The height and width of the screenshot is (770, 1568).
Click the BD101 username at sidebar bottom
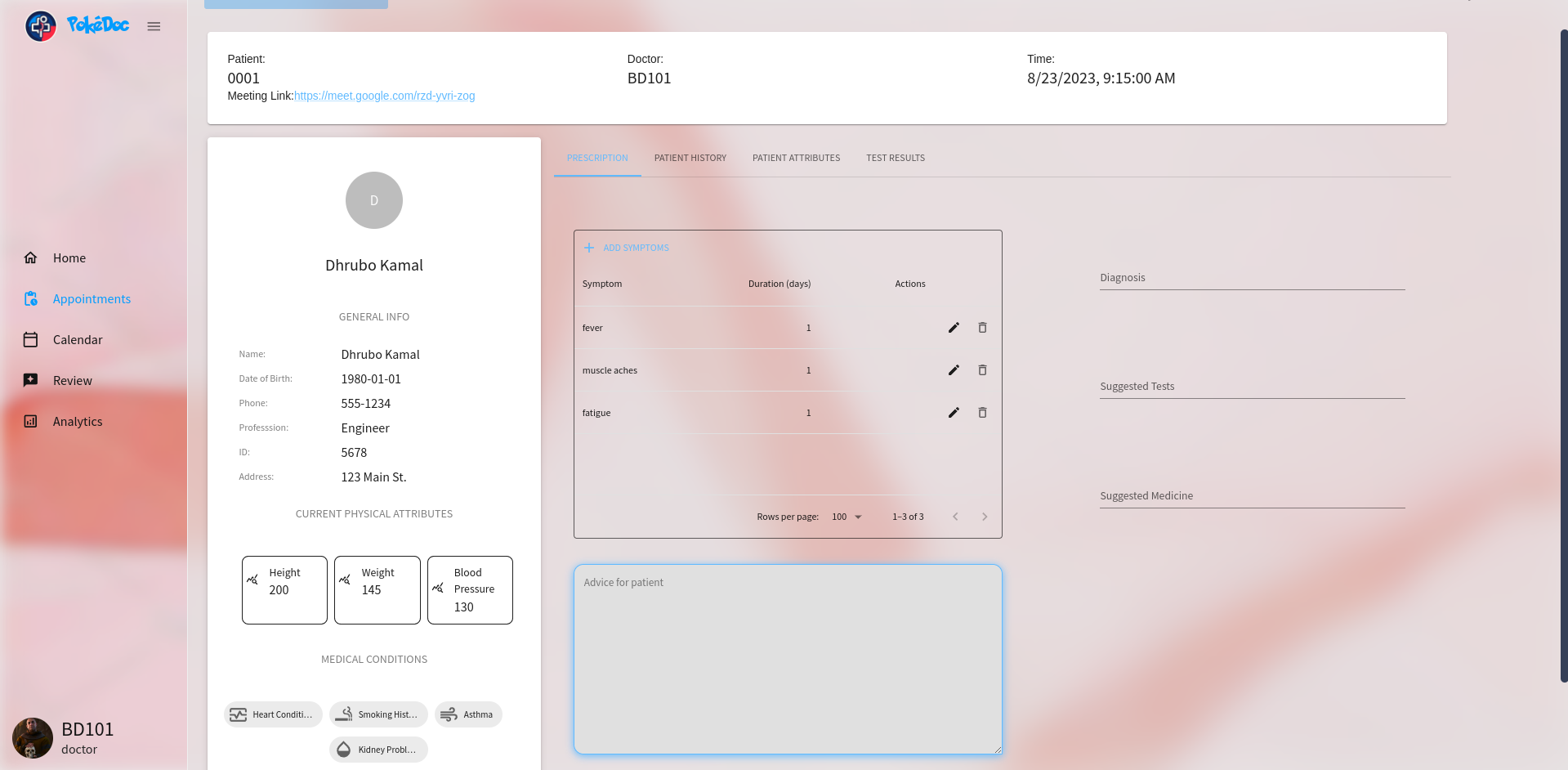coord(87,729)
